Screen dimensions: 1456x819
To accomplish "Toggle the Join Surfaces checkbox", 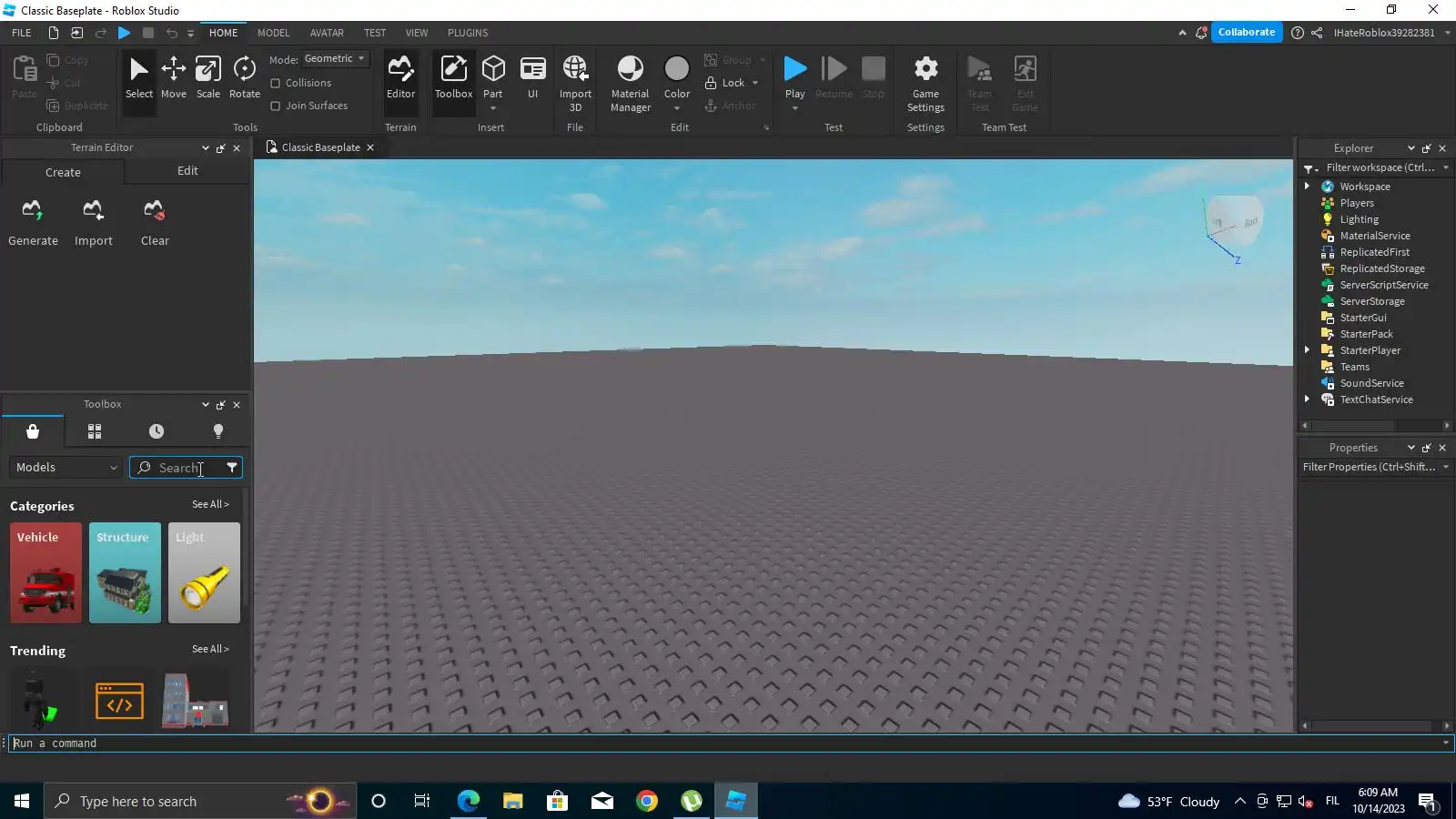I will coord(276,106).
